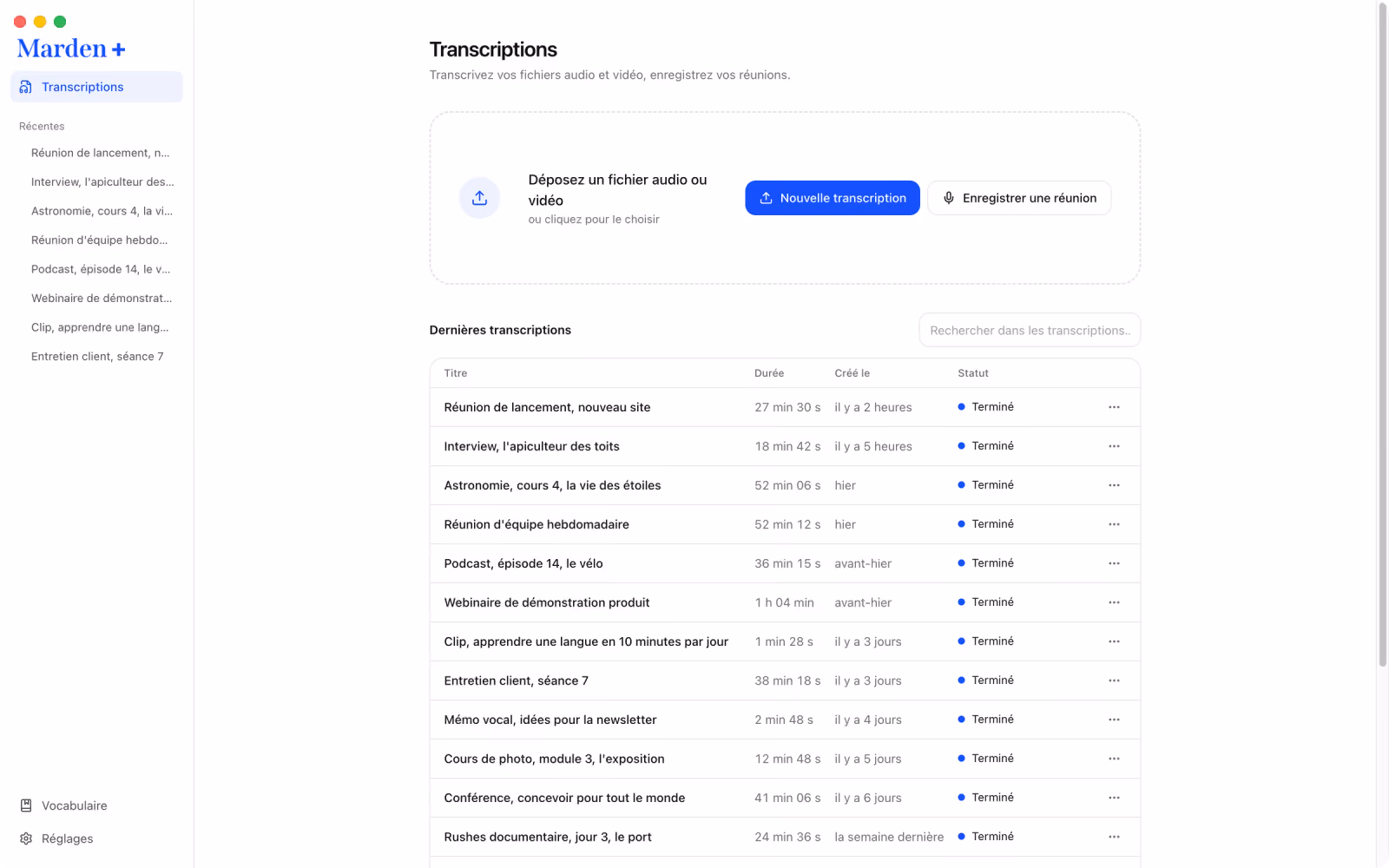Image resolution: width=1389 pixels, height=868 pixels.
Task: Open more options for Webinaire de démonstration produit
Action: pos(1114,602)
